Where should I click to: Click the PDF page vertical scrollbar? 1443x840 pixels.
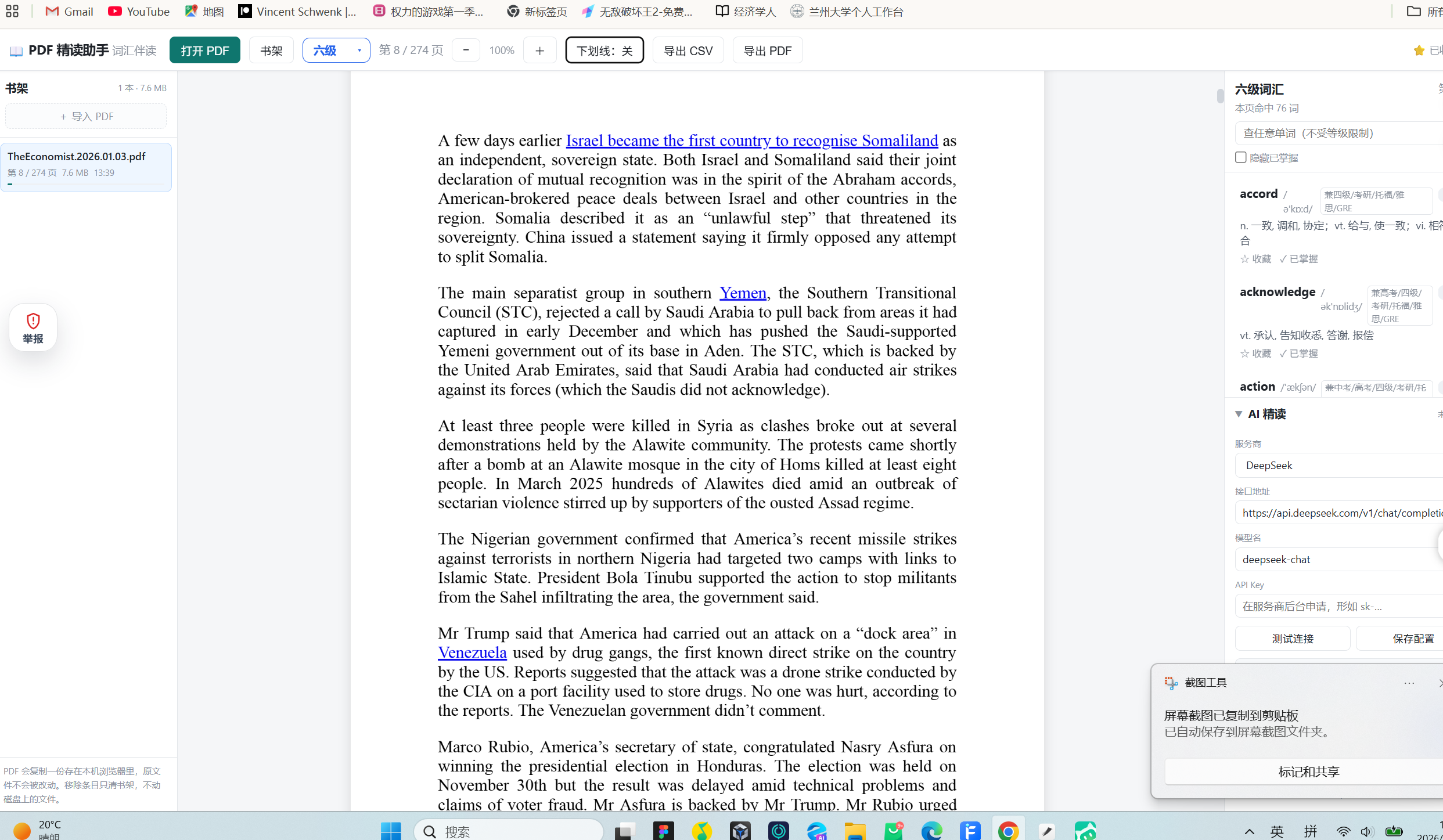pos(1220,96)
